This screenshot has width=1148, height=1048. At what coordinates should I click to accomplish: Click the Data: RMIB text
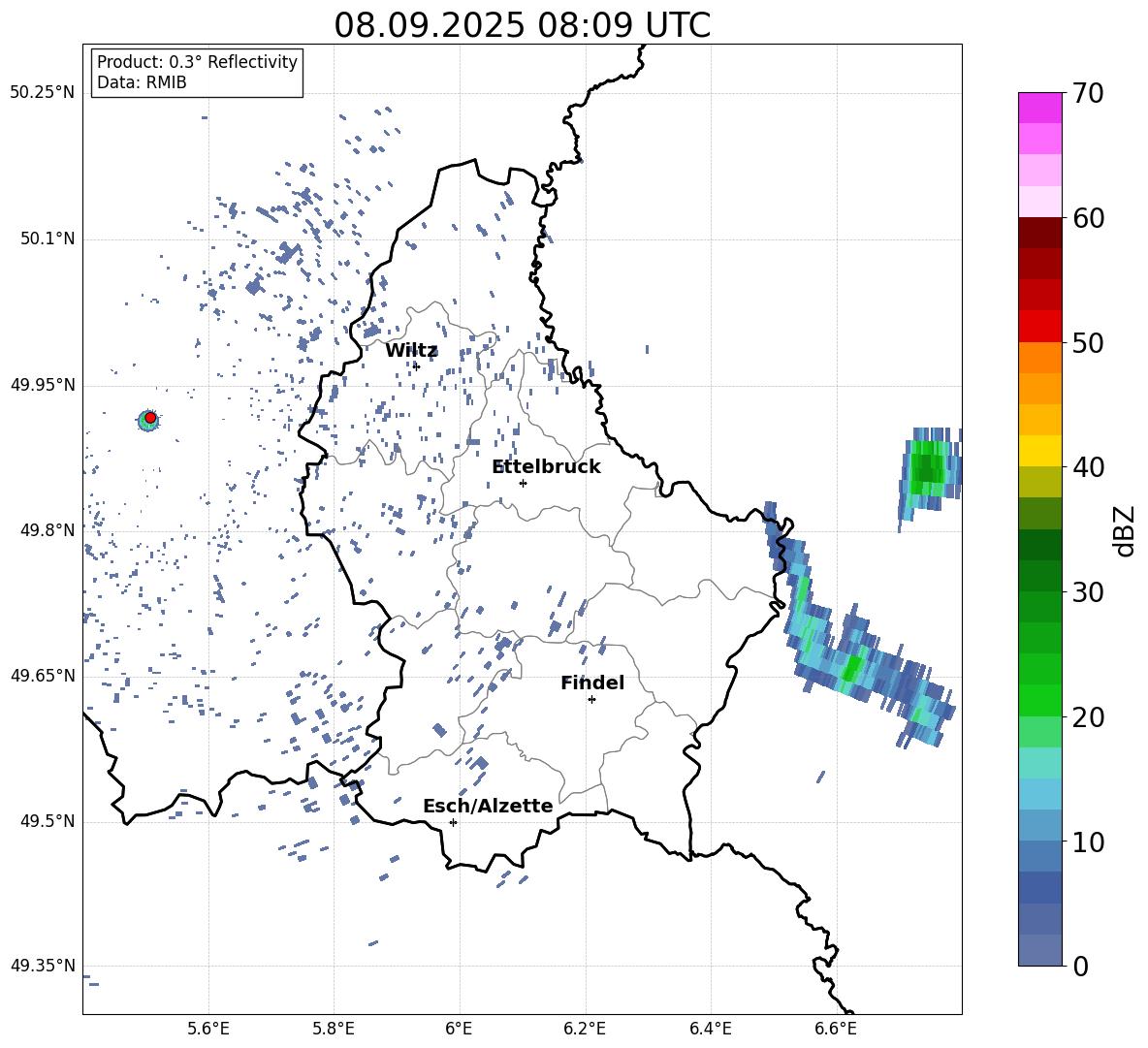tap(142, 82)
